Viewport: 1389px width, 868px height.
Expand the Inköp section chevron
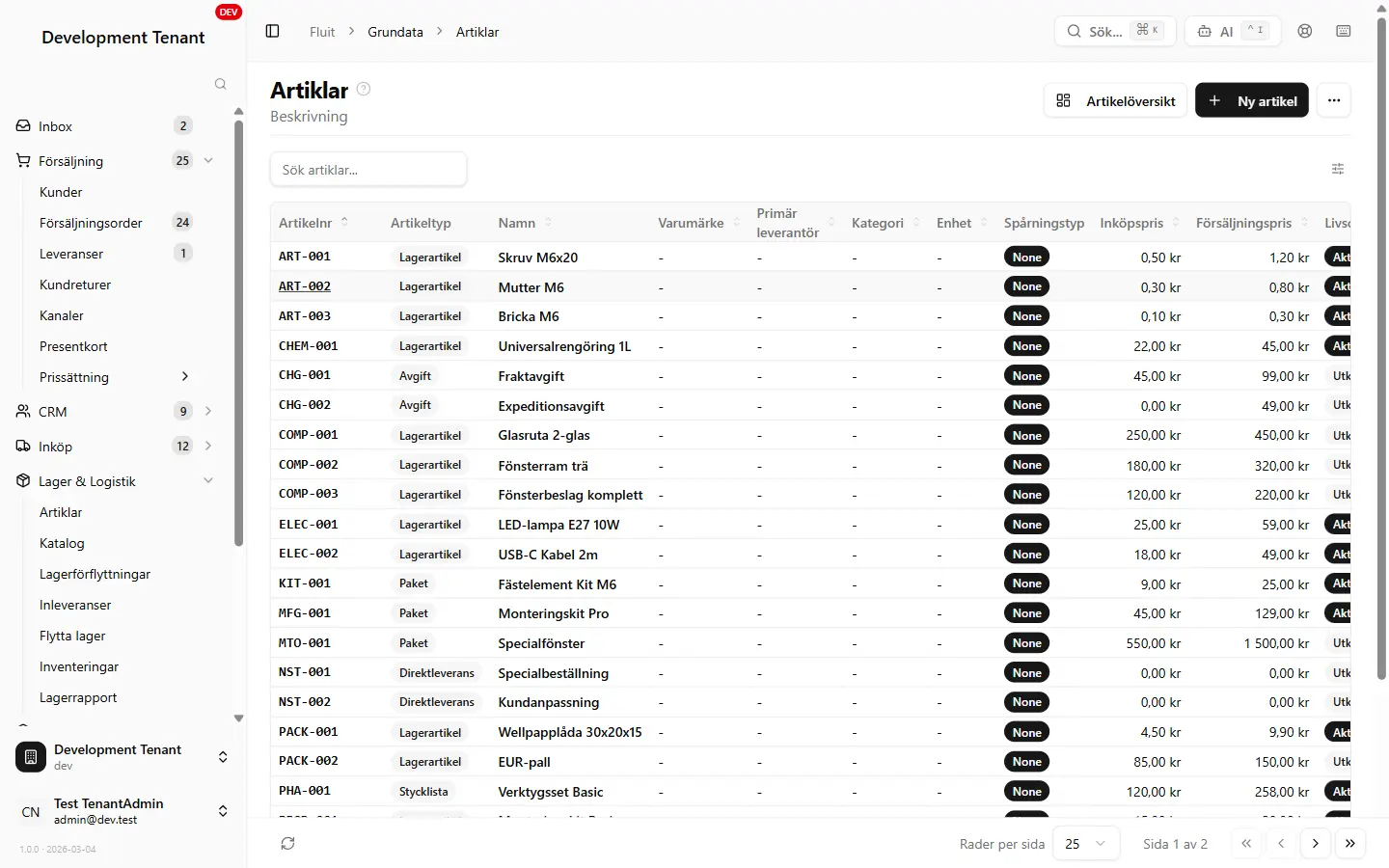point(208,446)
